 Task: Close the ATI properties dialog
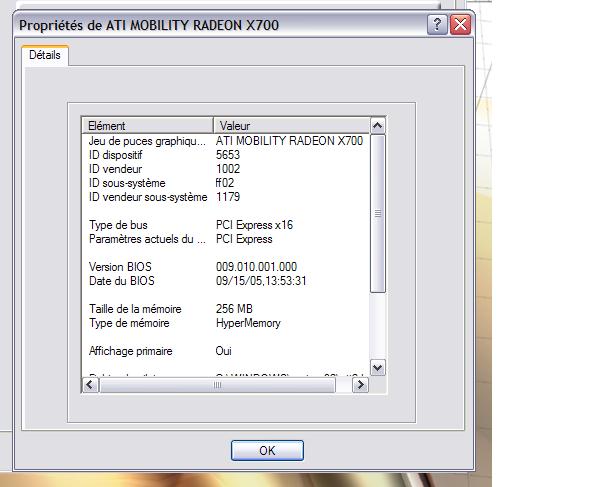point(460,25)
